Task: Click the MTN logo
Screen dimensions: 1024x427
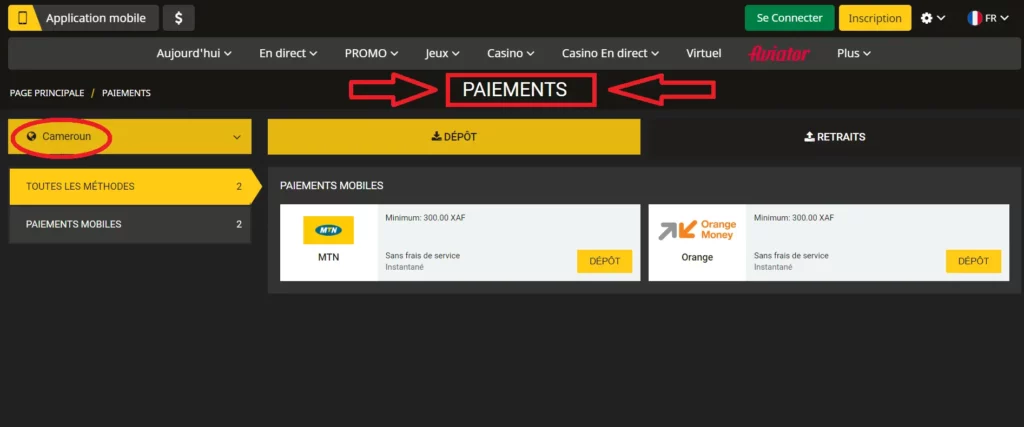Action: pyautogui.click(x=328, y=230)
